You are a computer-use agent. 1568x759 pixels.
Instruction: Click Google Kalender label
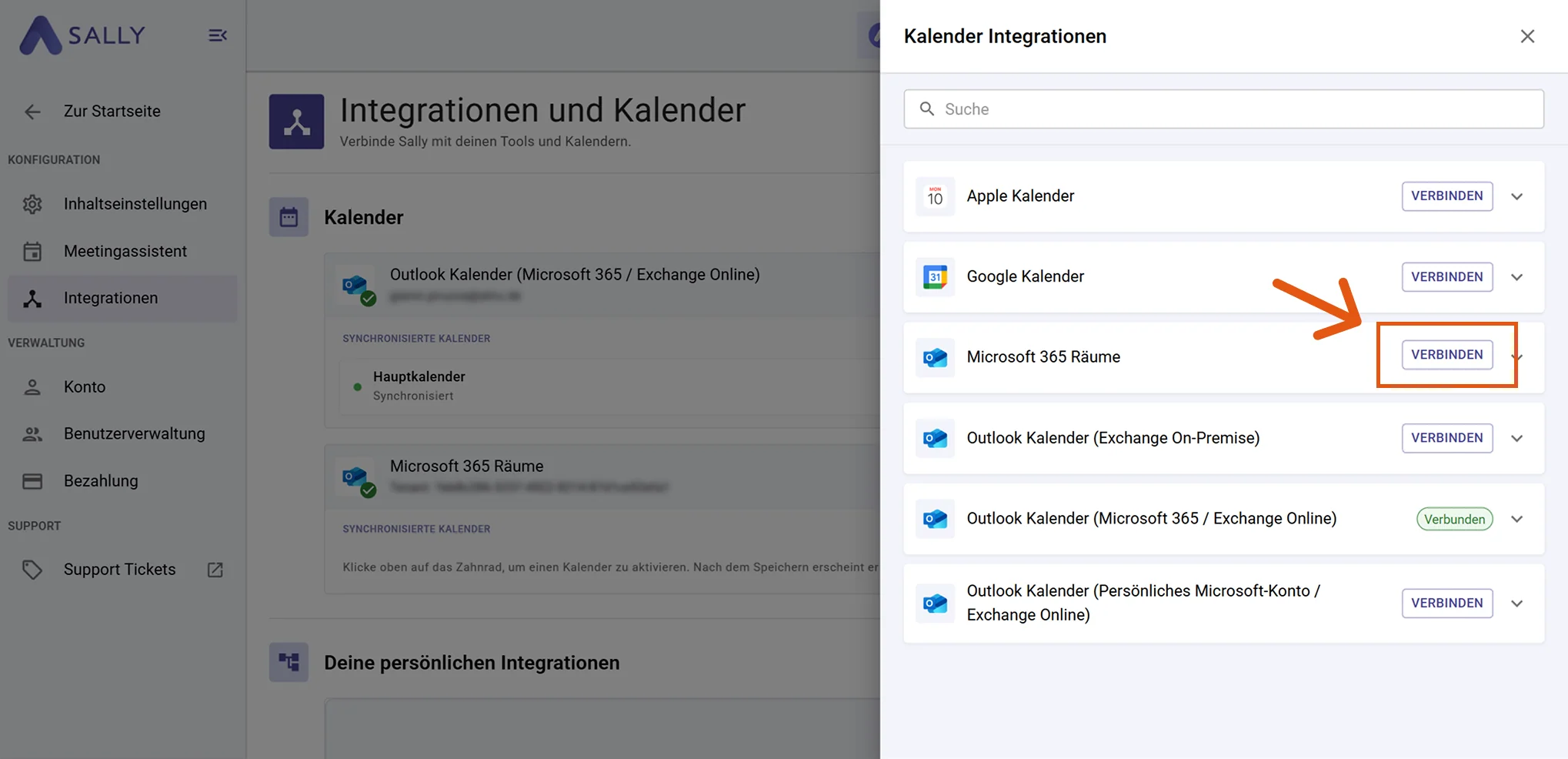pos(1025,277)
